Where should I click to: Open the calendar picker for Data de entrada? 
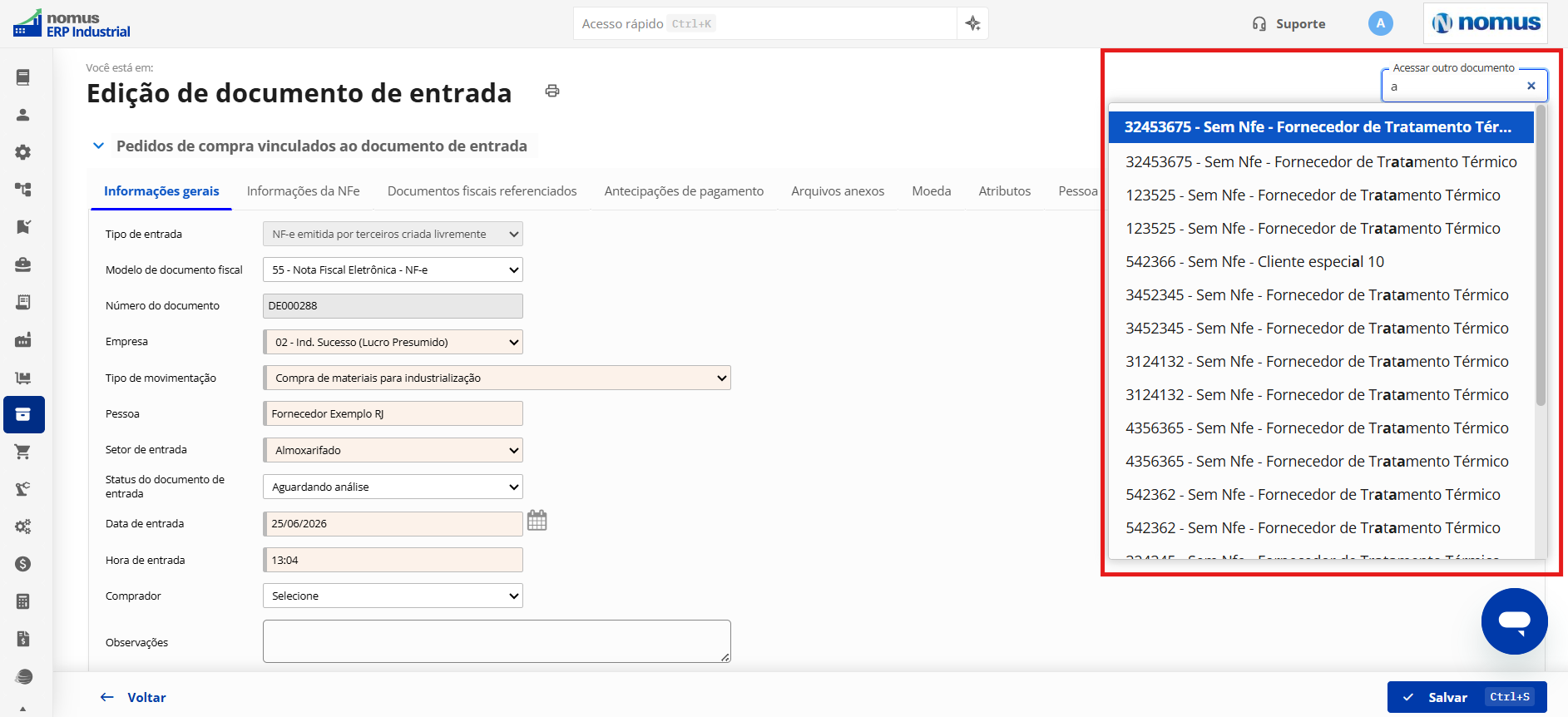[x=537, y=521]
